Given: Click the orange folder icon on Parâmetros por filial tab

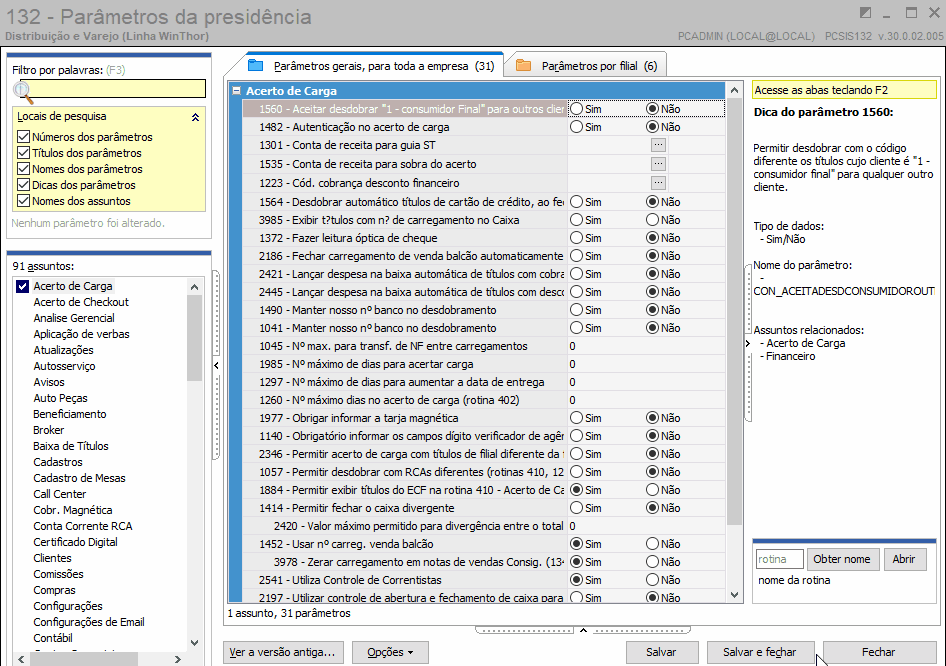Looking at the screenshot, I should [x=524, y=65].
